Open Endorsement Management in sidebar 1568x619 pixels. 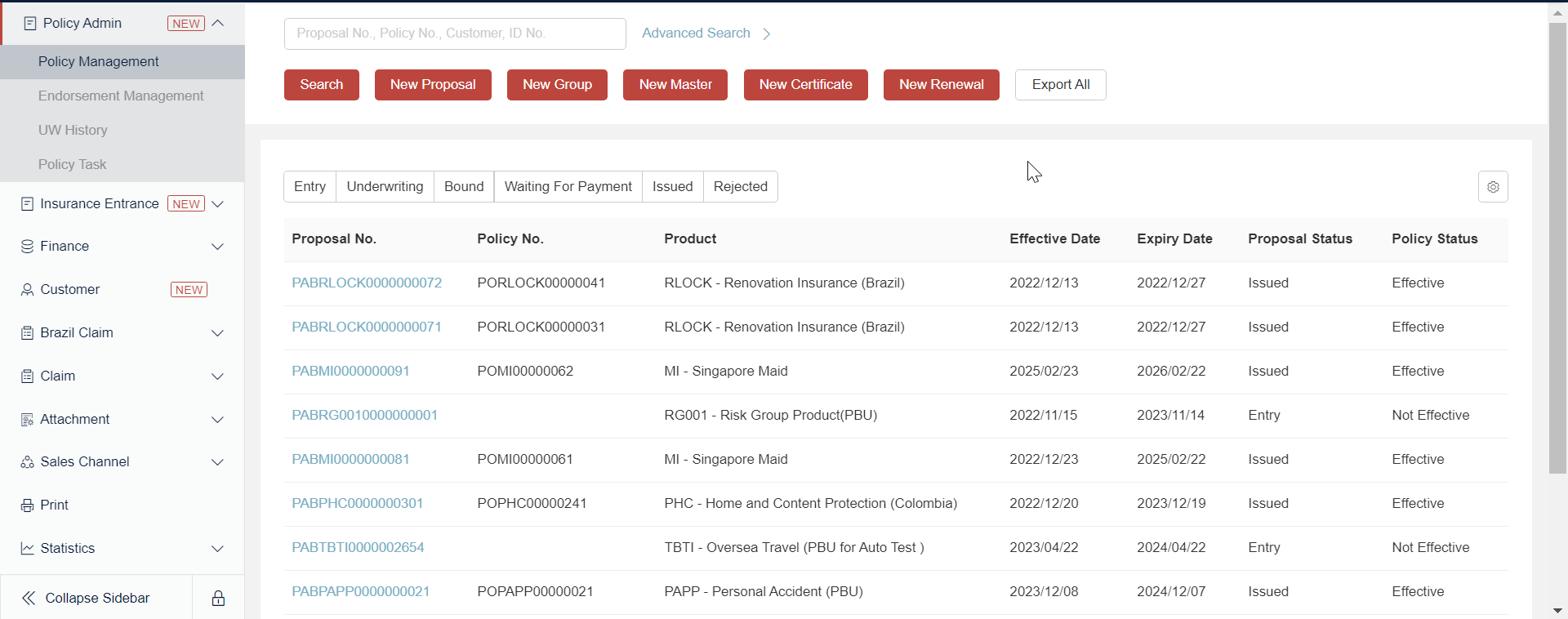[122, 96]
